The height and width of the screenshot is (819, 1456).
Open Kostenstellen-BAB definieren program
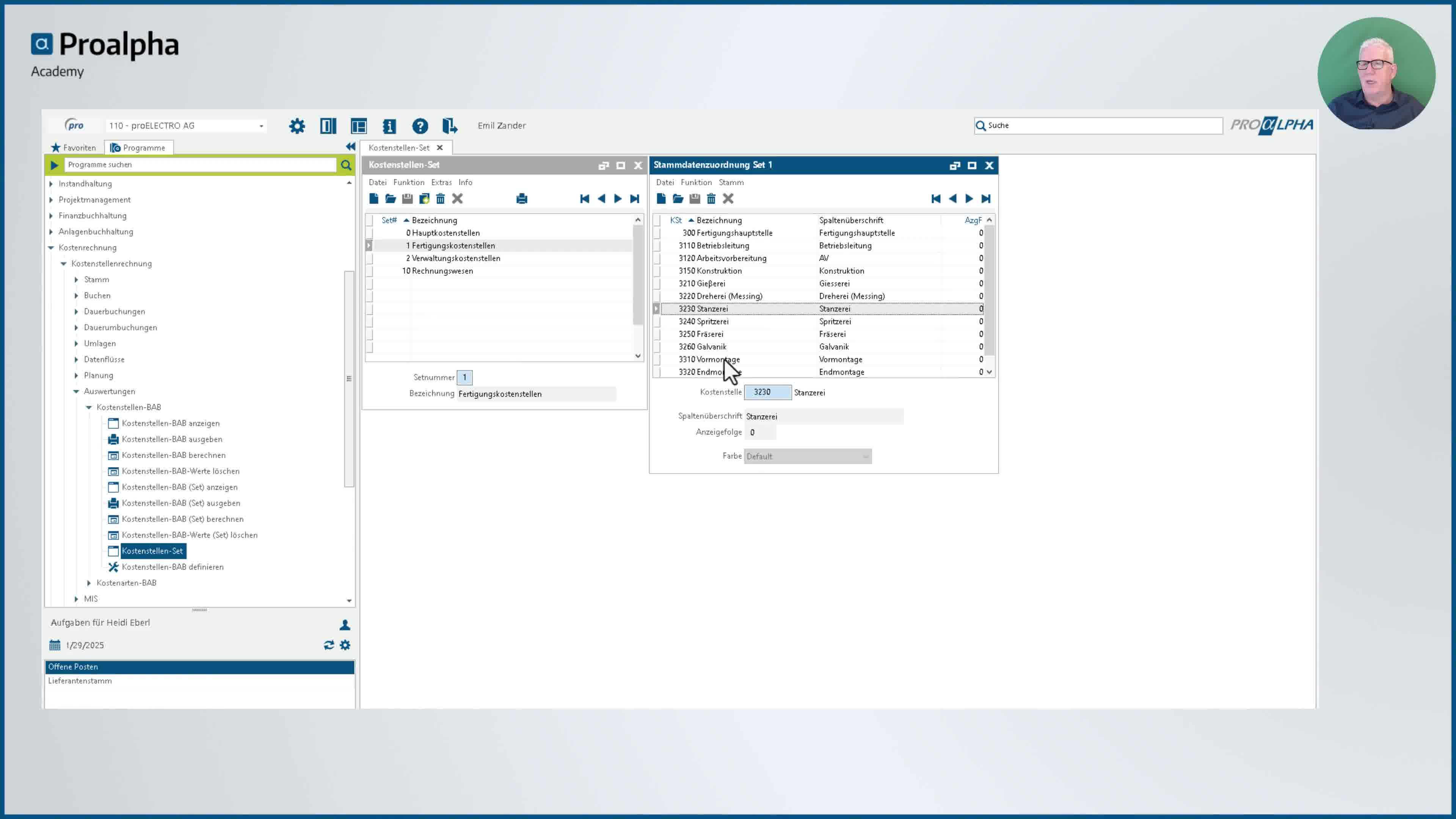click(x=173, y=567)
